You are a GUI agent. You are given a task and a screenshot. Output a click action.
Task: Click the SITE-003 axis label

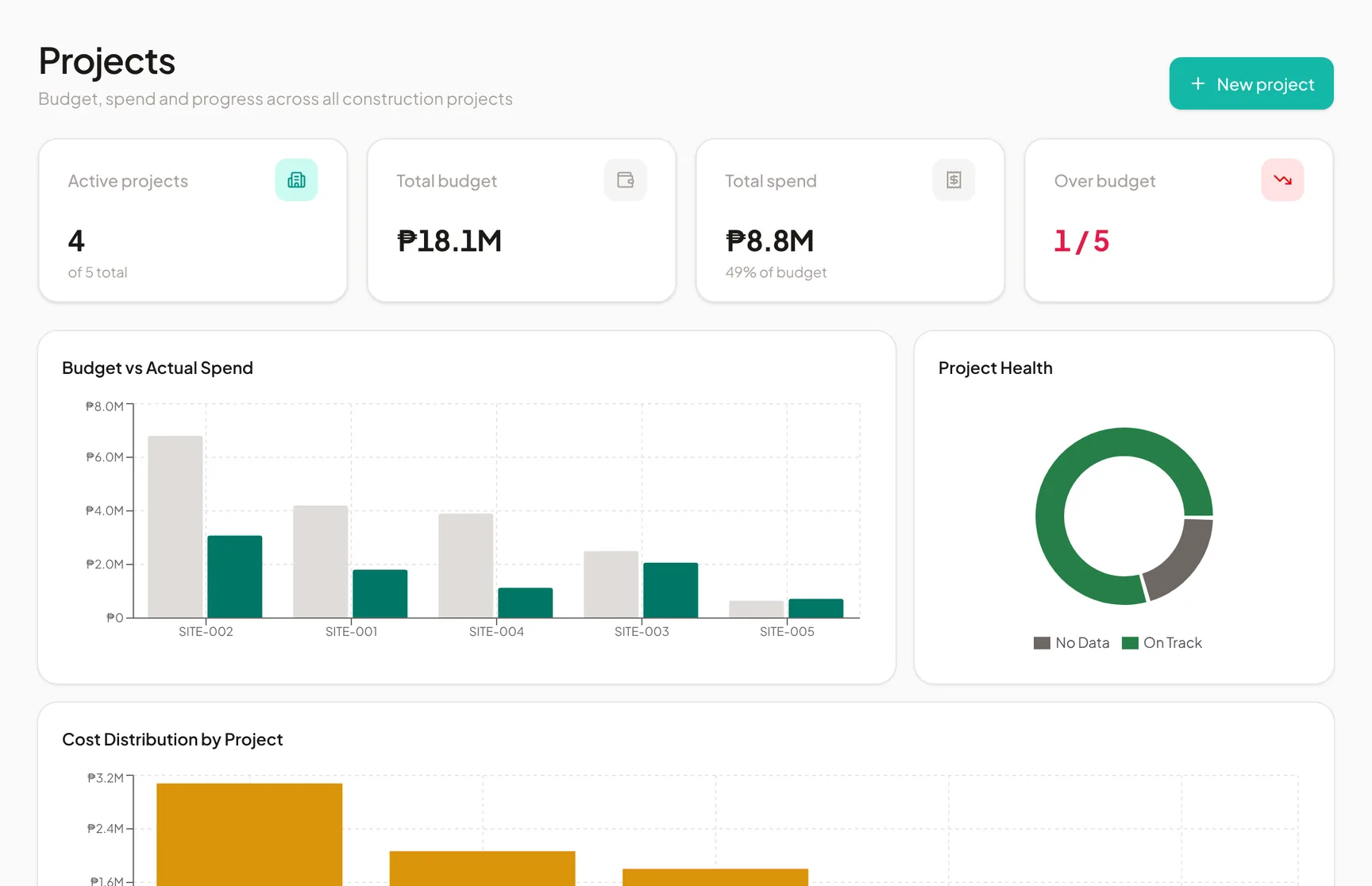pyautogui.click(x=642, y=632)
